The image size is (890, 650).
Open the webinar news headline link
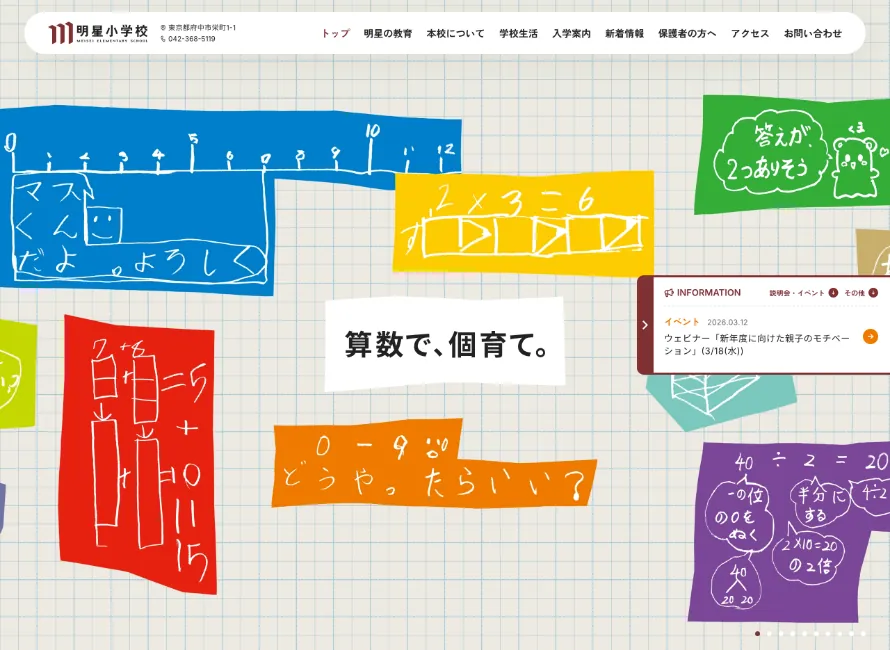(756, 344)
